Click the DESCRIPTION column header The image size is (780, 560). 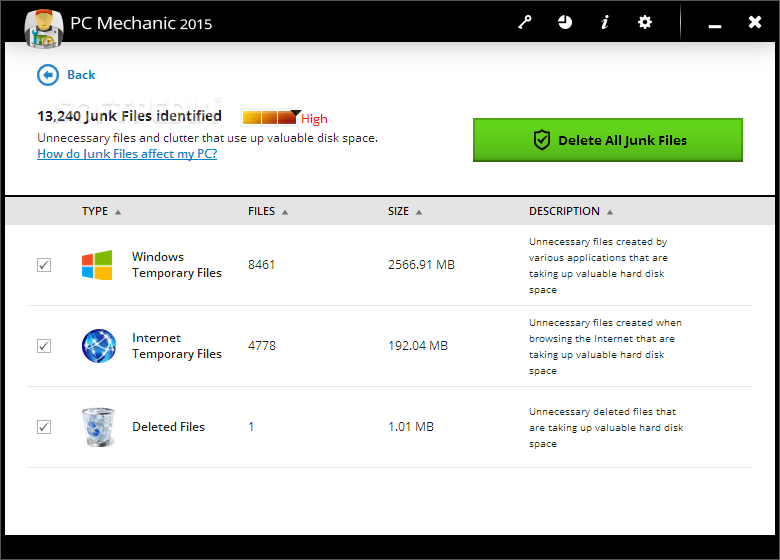click(564, 211)
